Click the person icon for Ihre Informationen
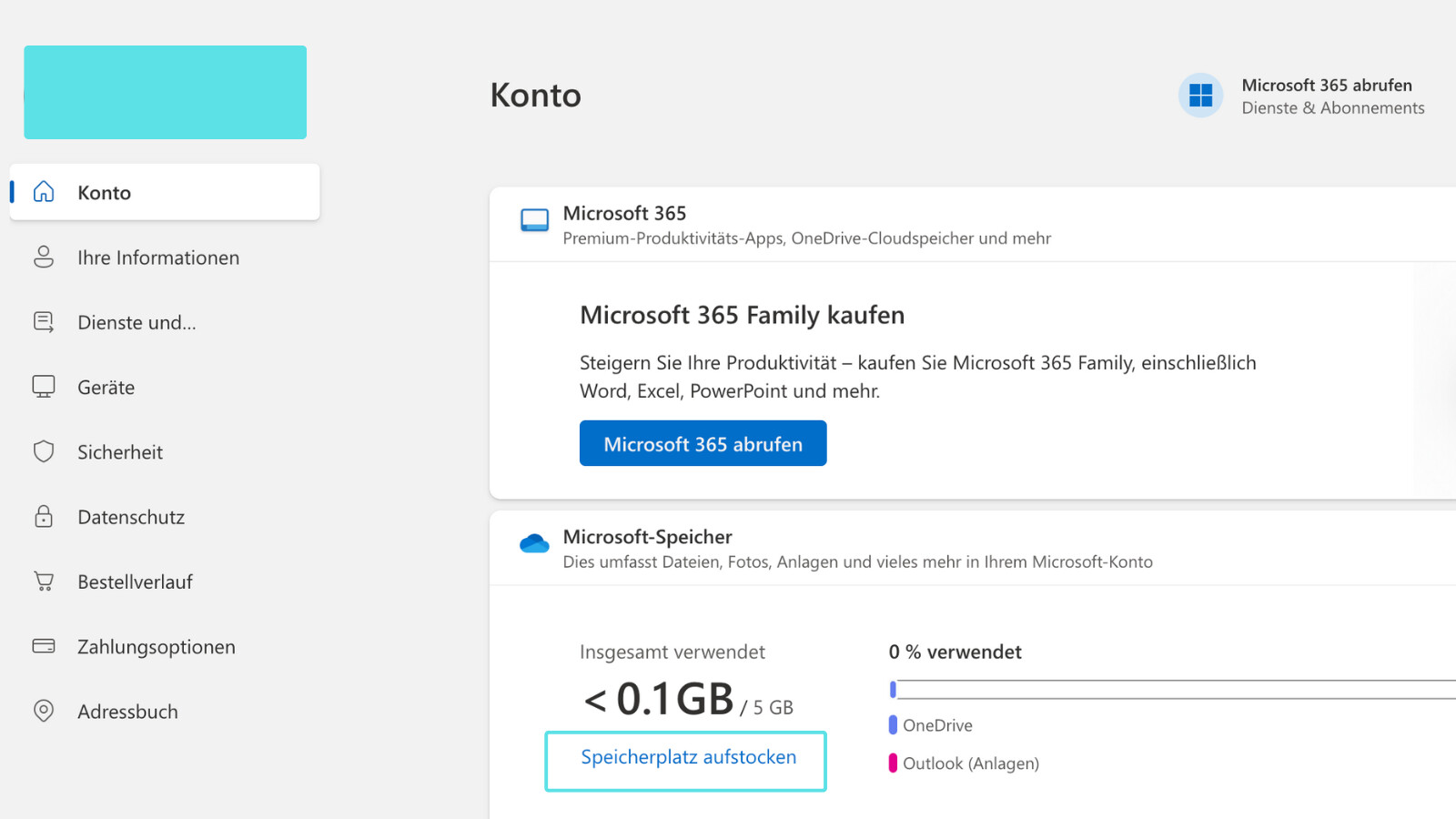Viewport: 1456px width, 819px height. pos(44,258)
